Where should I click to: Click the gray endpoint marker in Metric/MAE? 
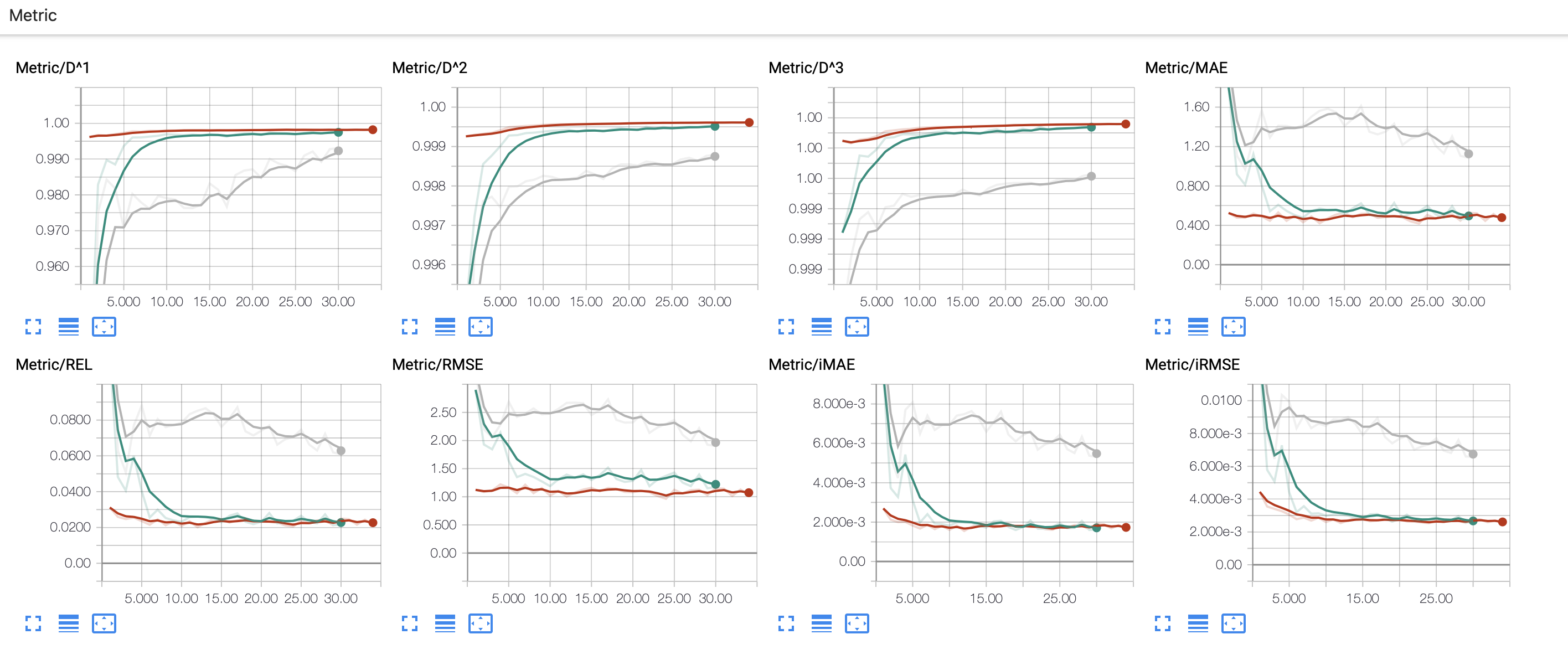(1468, 154)
